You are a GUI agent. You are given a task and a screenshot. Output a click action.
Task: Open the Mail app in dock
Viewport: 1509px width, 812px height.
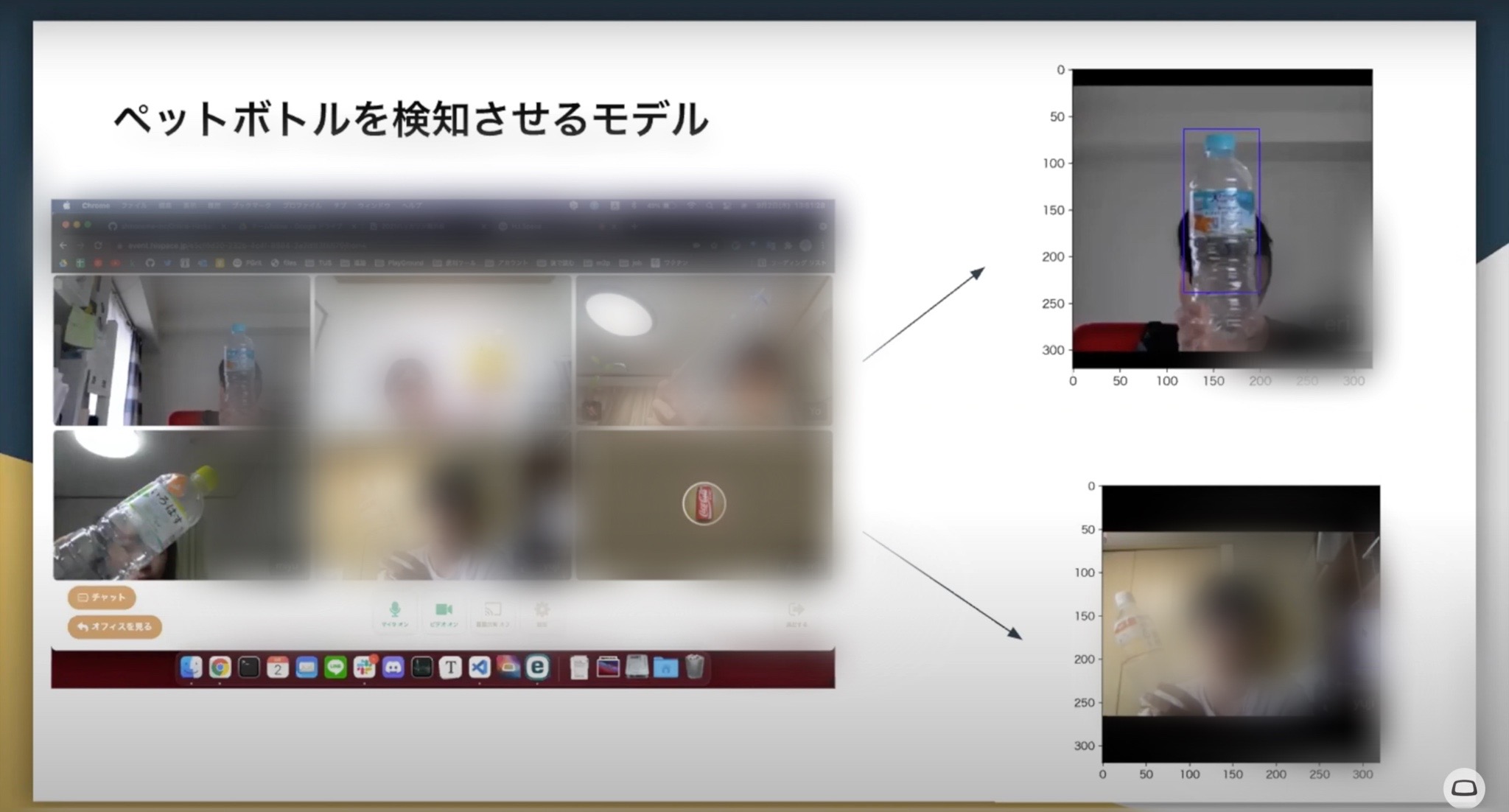point(307,667)
